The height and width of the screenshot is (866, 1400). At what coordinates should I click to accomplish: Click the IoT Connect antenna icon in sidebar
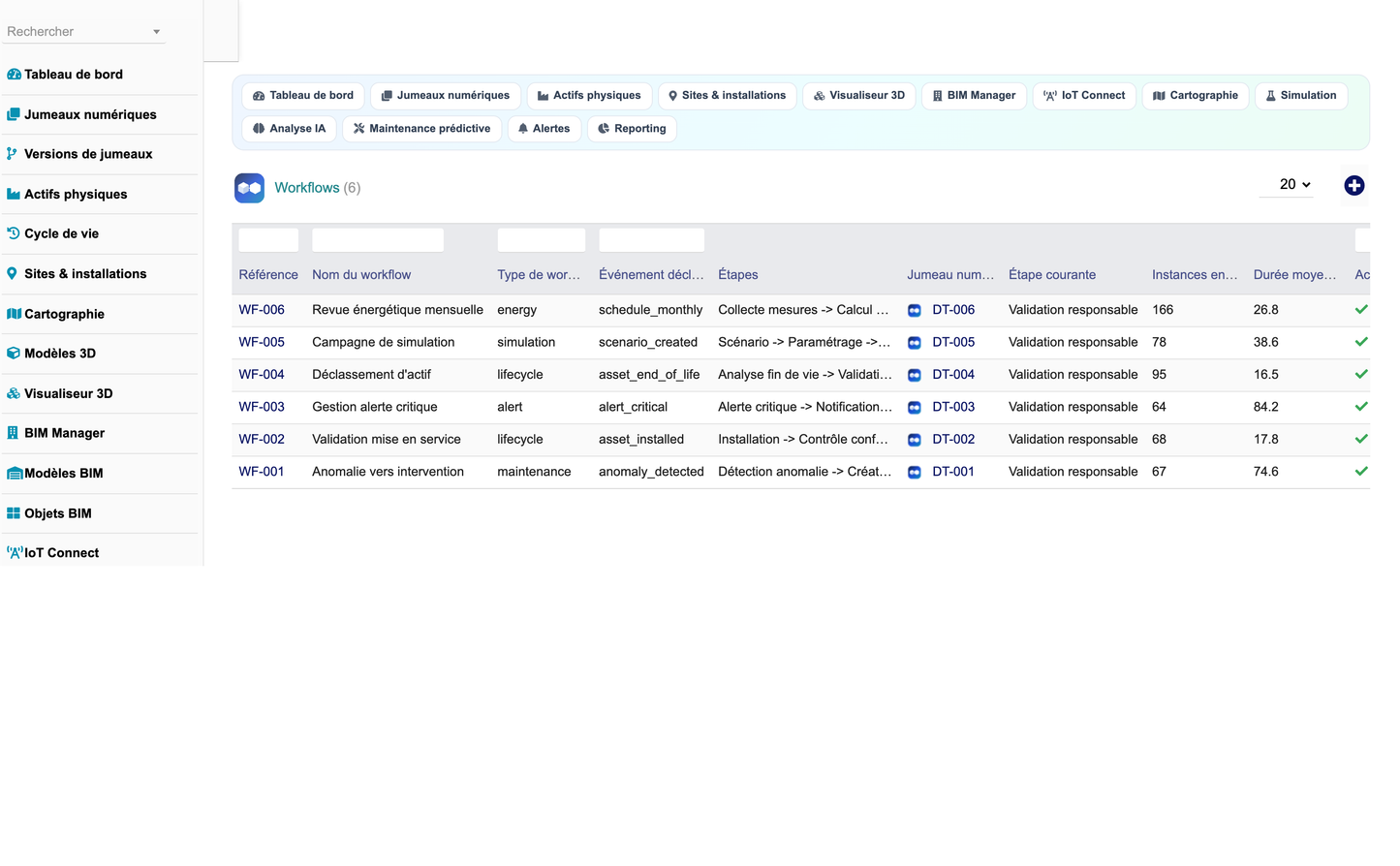[15, 553]
